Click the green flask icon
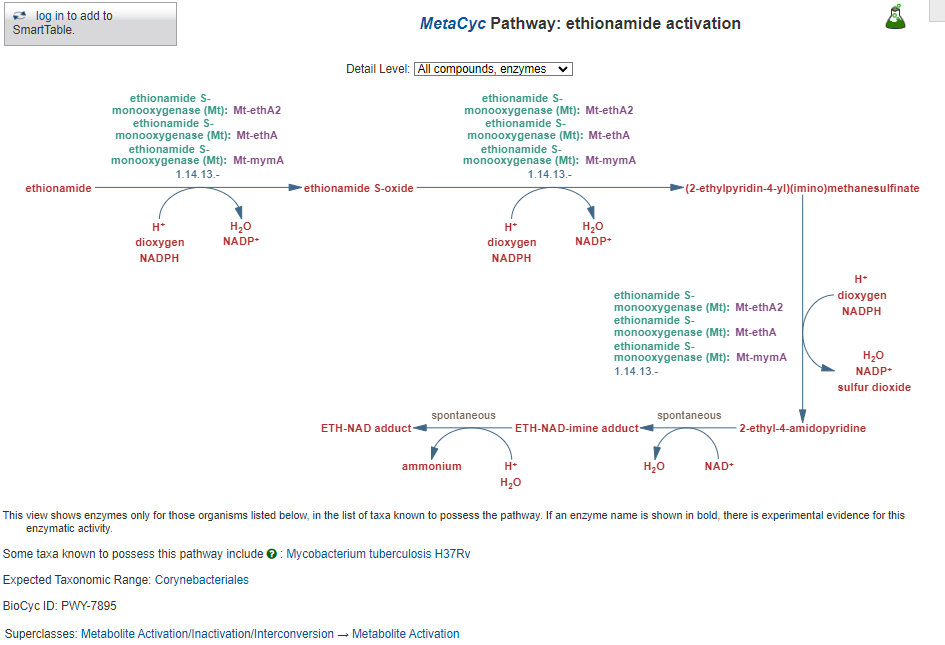 895,17
